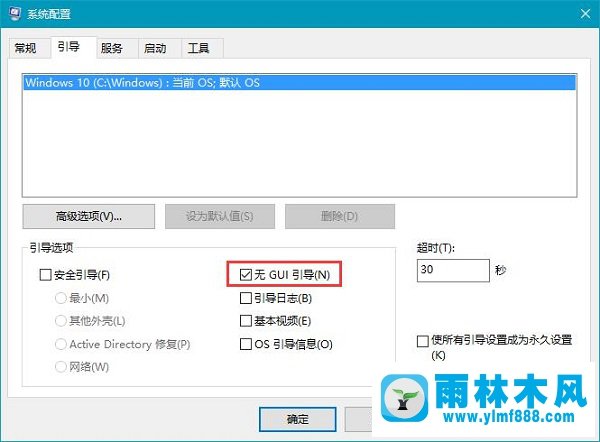This screenshot has height=442, width=600.
Task: Uncheck the 无 GUI 引导(N) checkbox
Action: coord(246,274)
